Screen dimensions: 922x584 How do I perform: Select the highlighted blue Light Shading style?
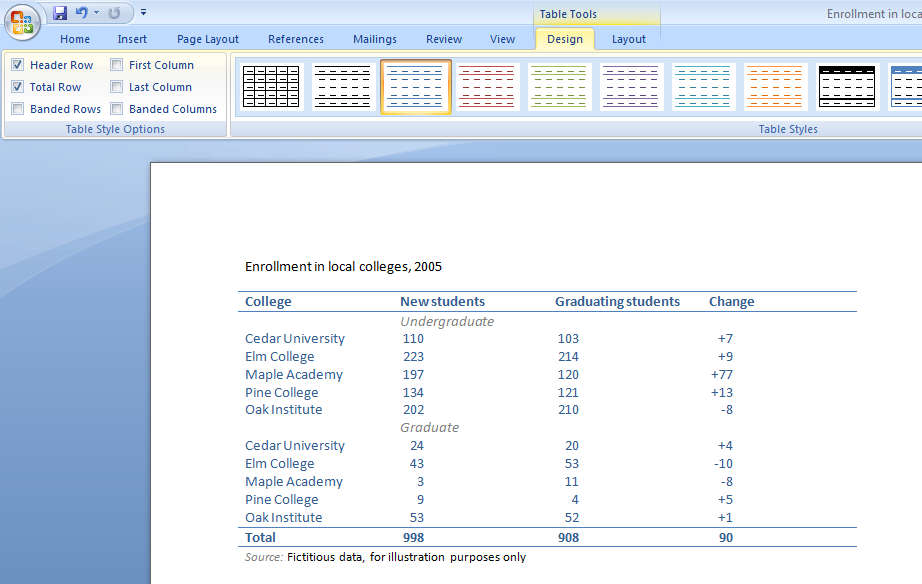tap(415, 87)
